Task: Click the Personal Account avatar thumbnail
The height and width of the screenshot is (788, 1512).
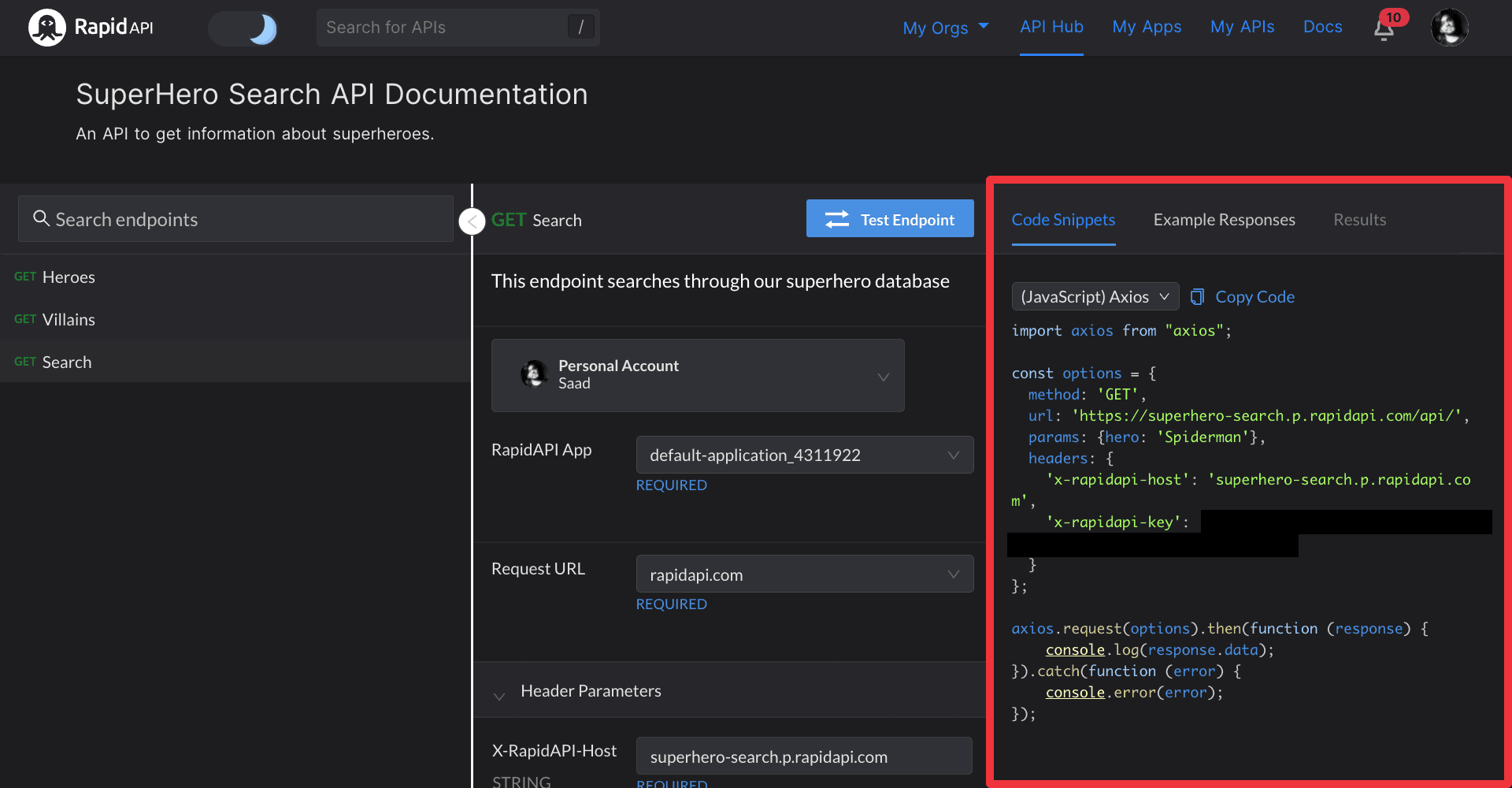Action: 534,374
